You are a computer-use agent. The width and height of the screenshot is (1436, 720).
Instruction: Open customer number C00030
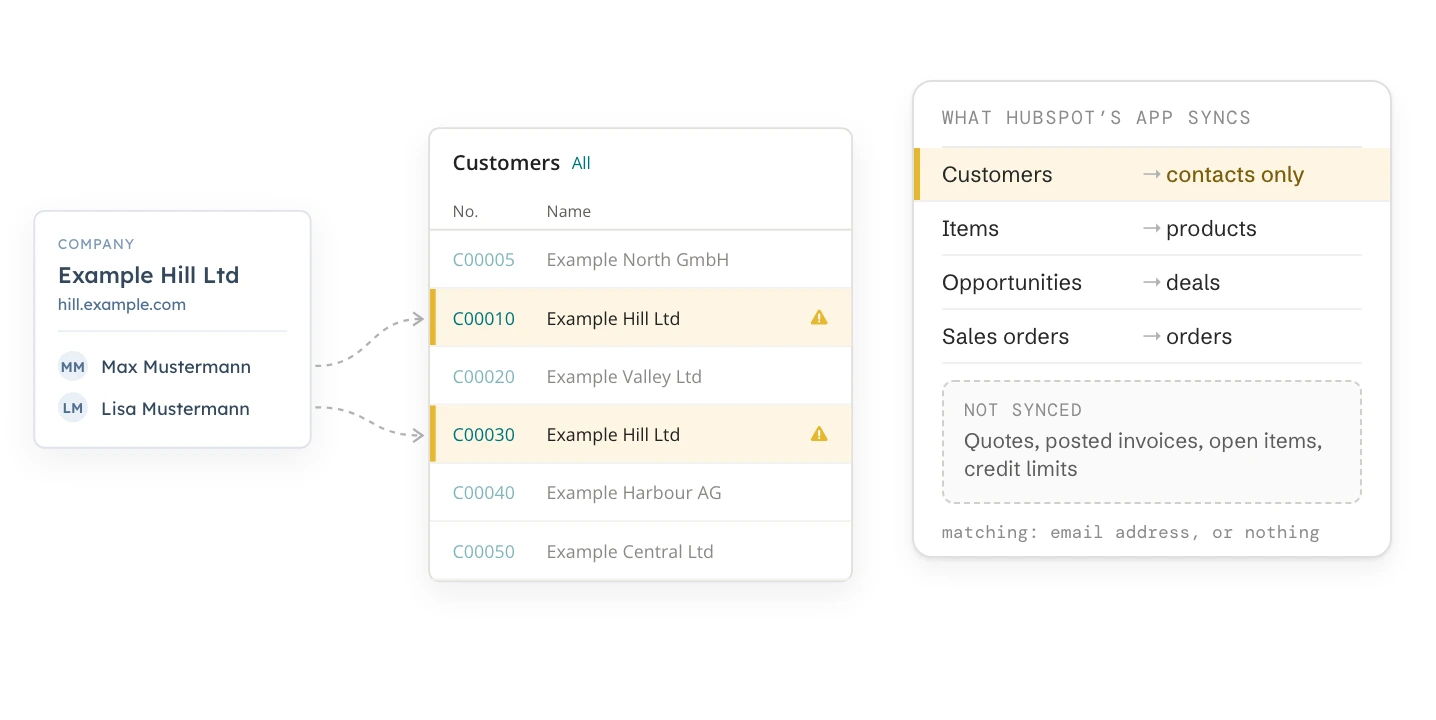484,435
